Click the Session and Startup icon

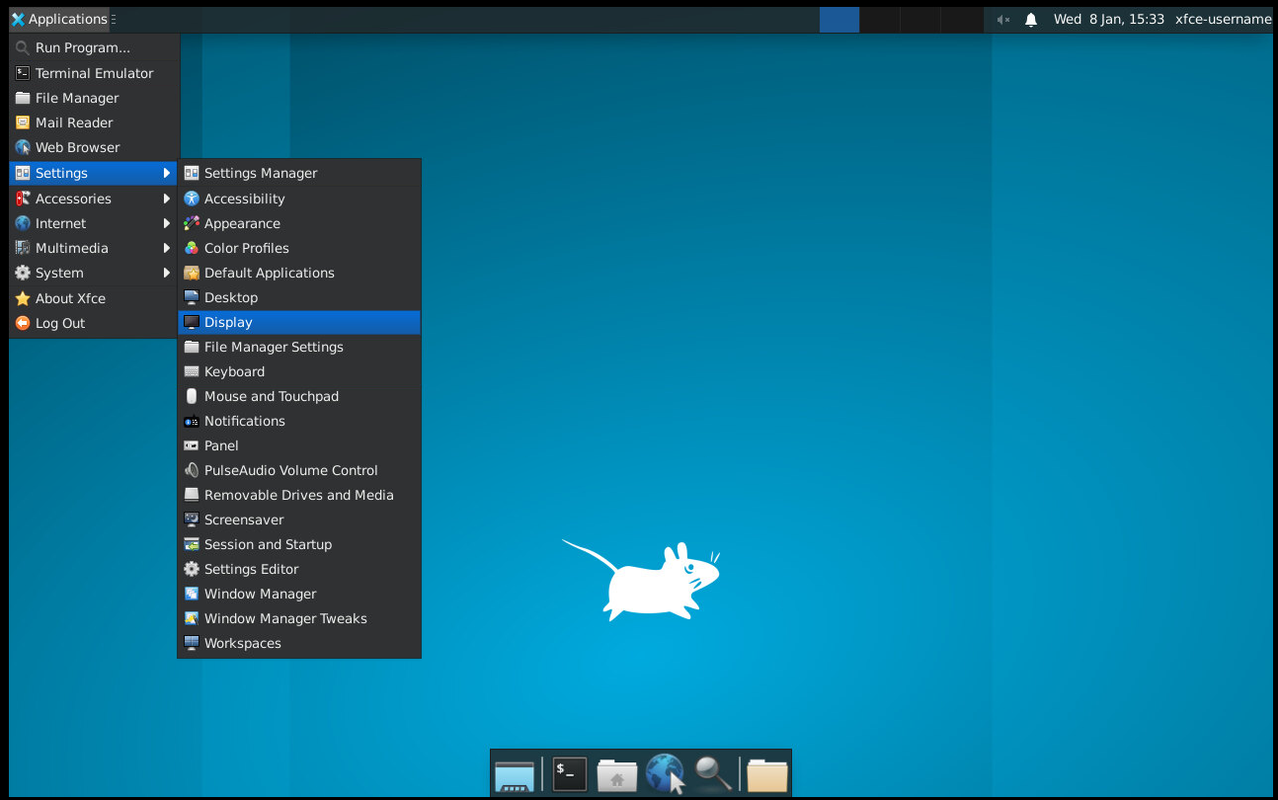pos(192,544)
